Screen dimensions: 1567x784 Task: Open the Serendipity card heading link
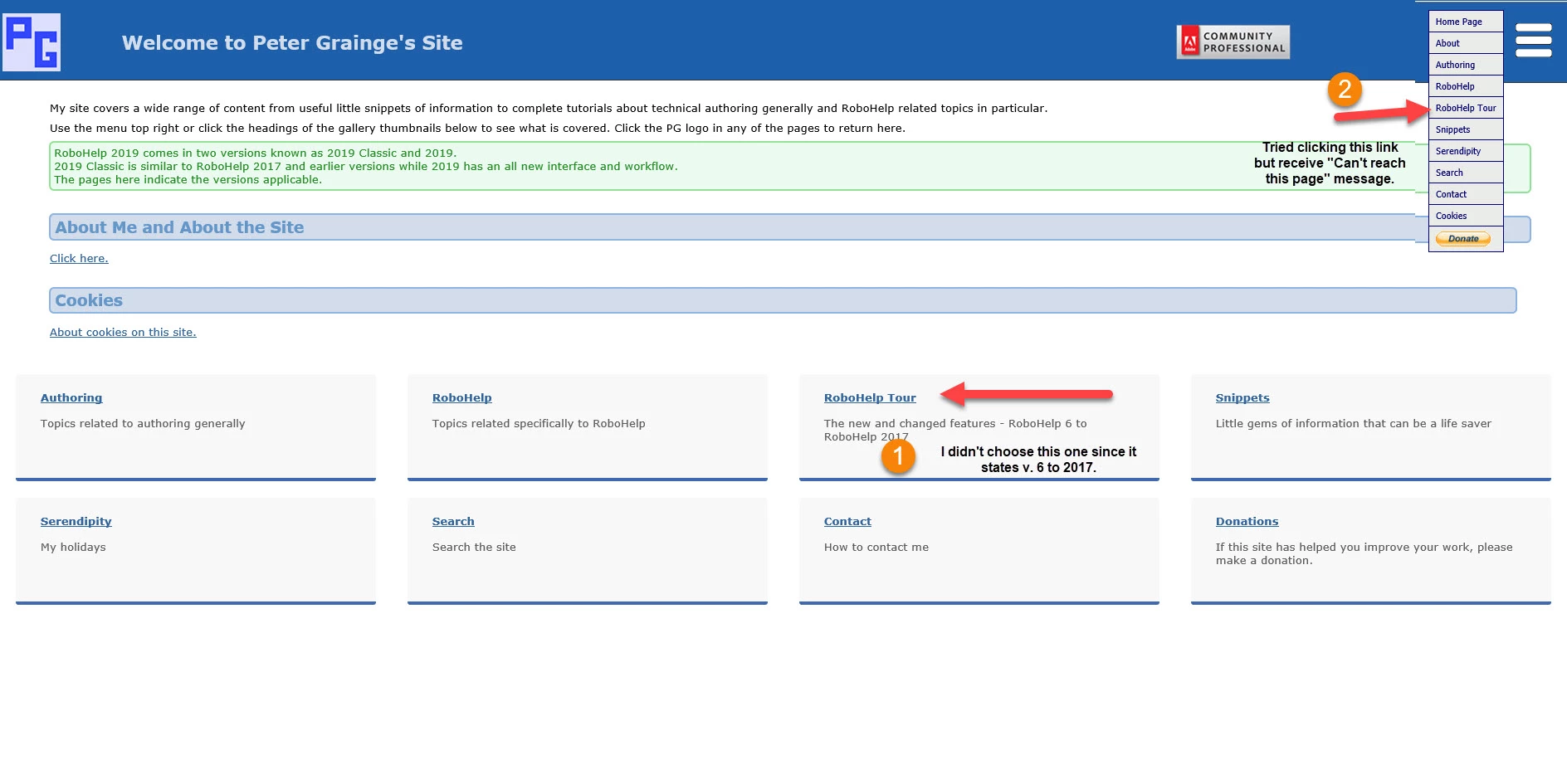(76, 521)
